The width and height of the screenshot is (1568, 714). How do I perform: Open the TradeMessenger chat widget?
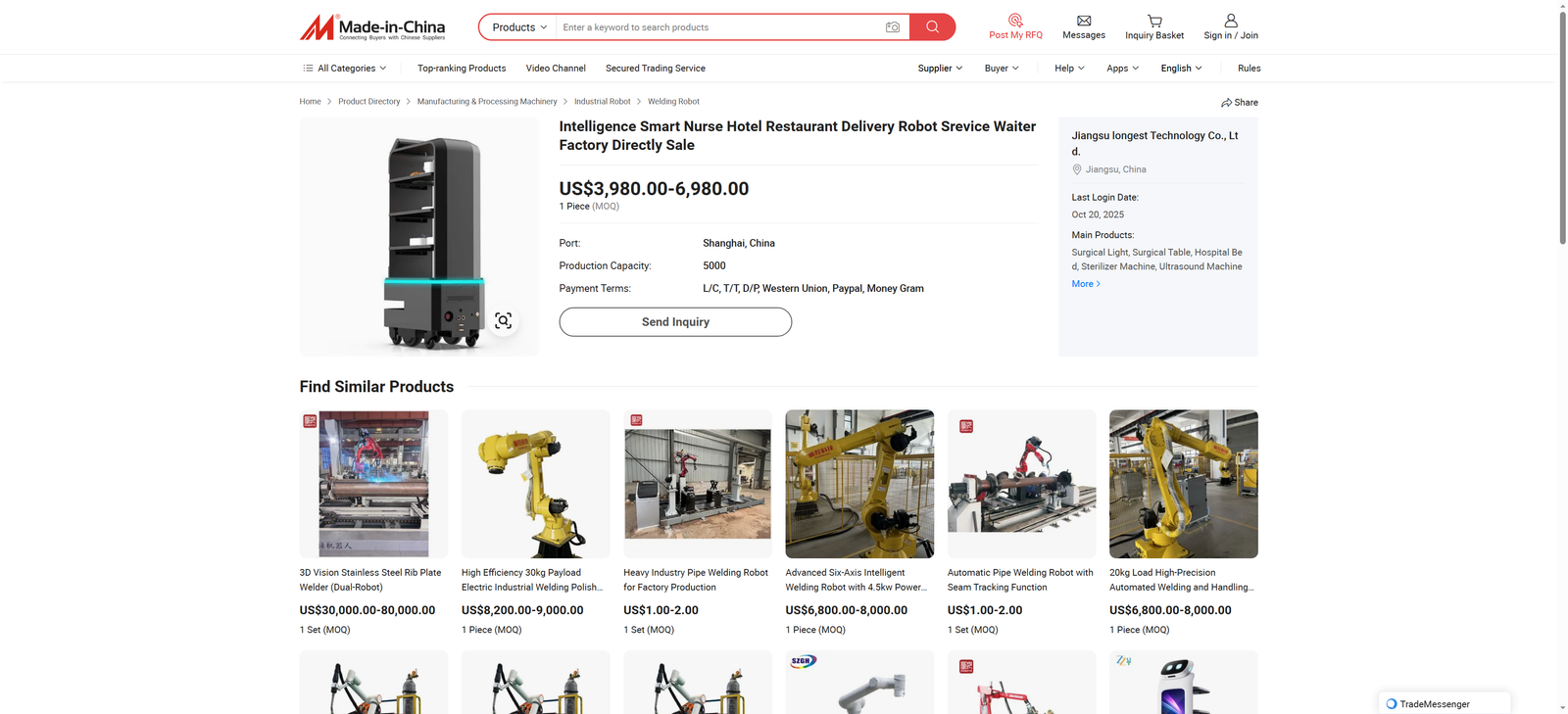point(1444,703)
